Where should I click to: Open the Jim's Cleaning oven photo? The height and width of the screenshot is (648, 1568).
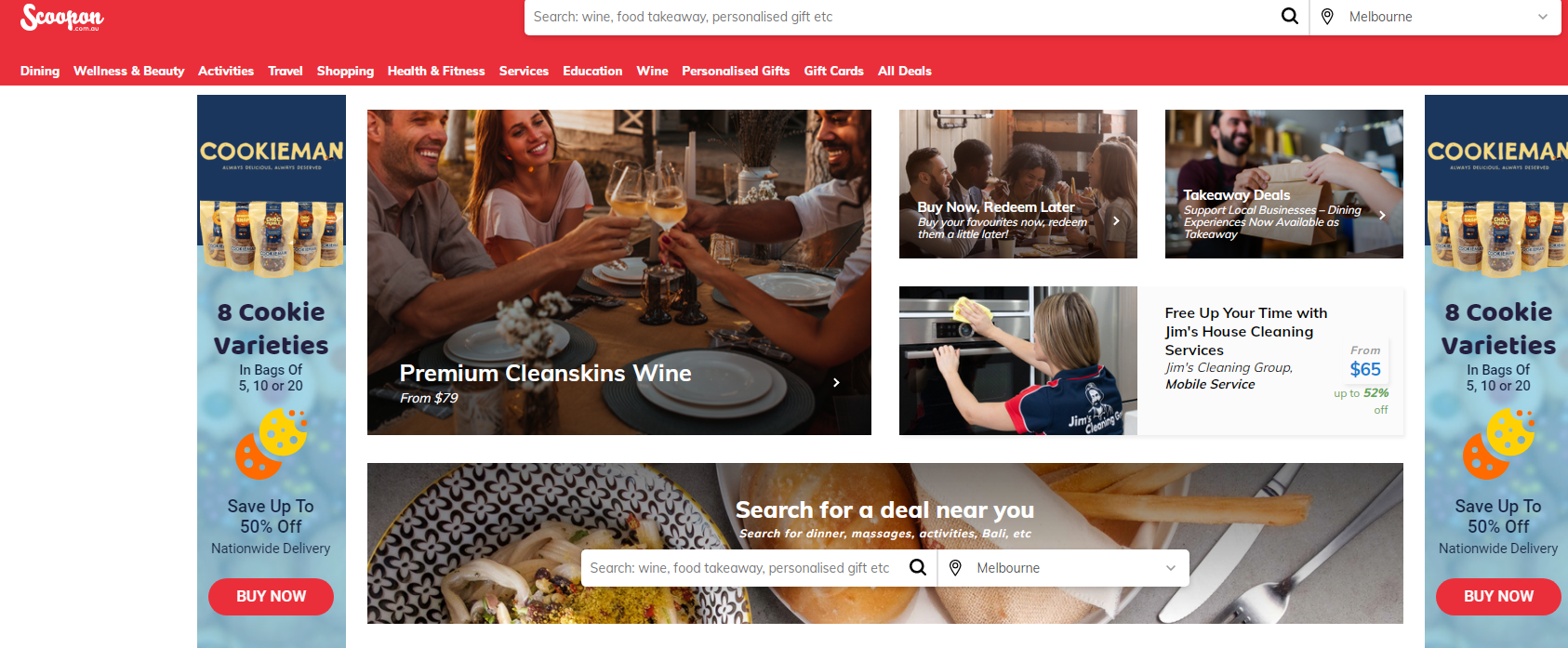1018,361
